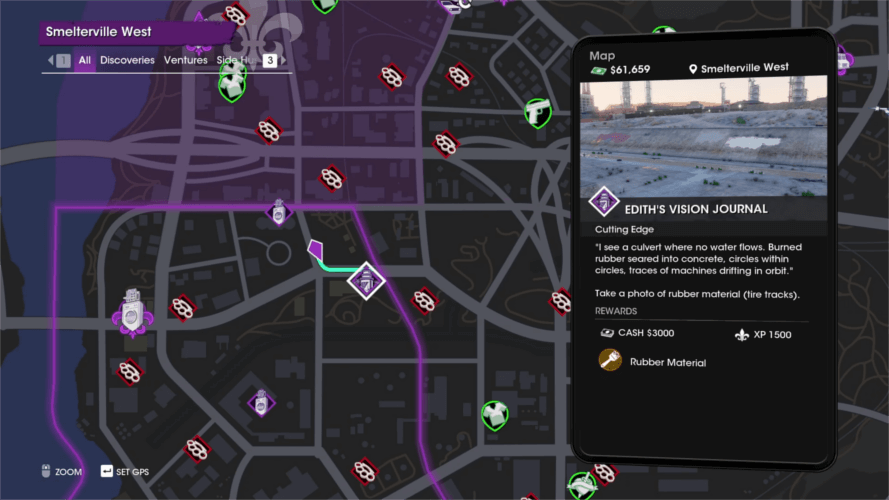Click the purple player position arrow marker
The image size is (889, 500).
[315, 249]
